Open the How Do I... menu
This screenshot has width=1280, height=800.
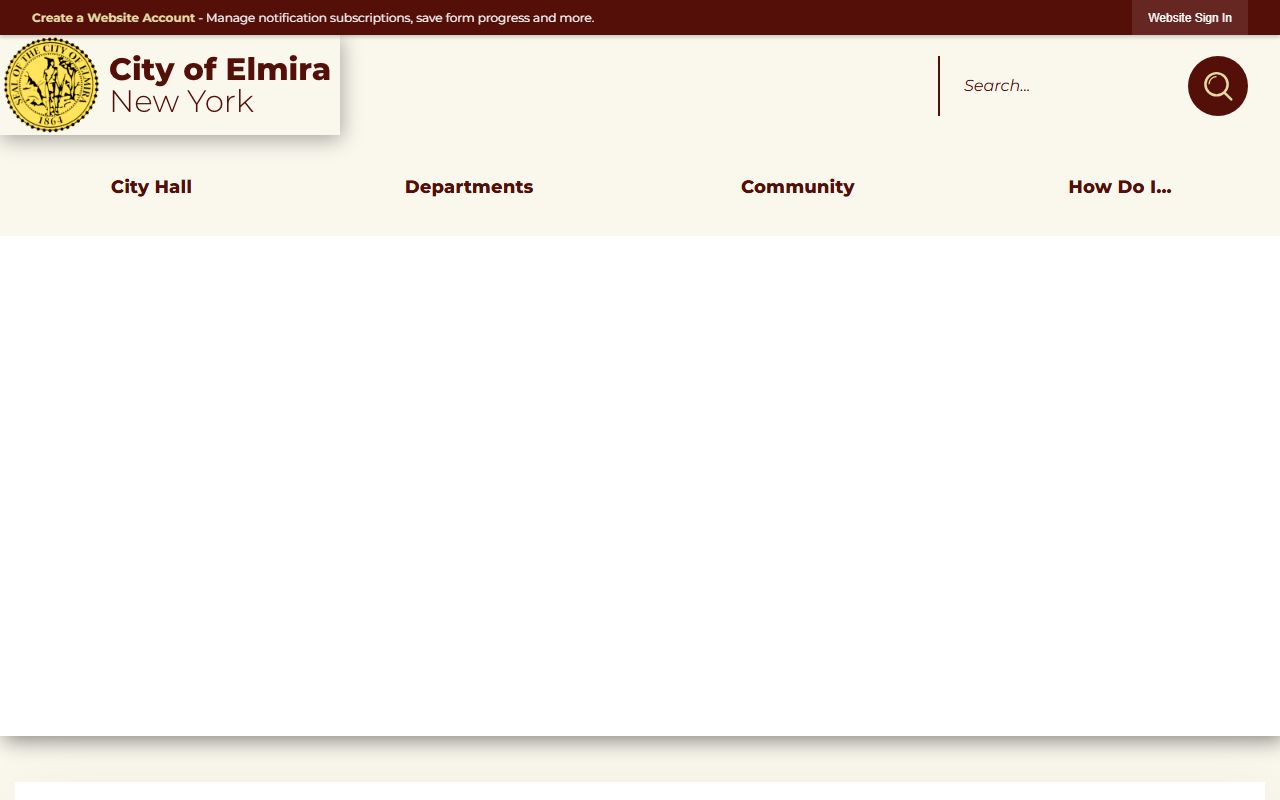pos(1119,187)
